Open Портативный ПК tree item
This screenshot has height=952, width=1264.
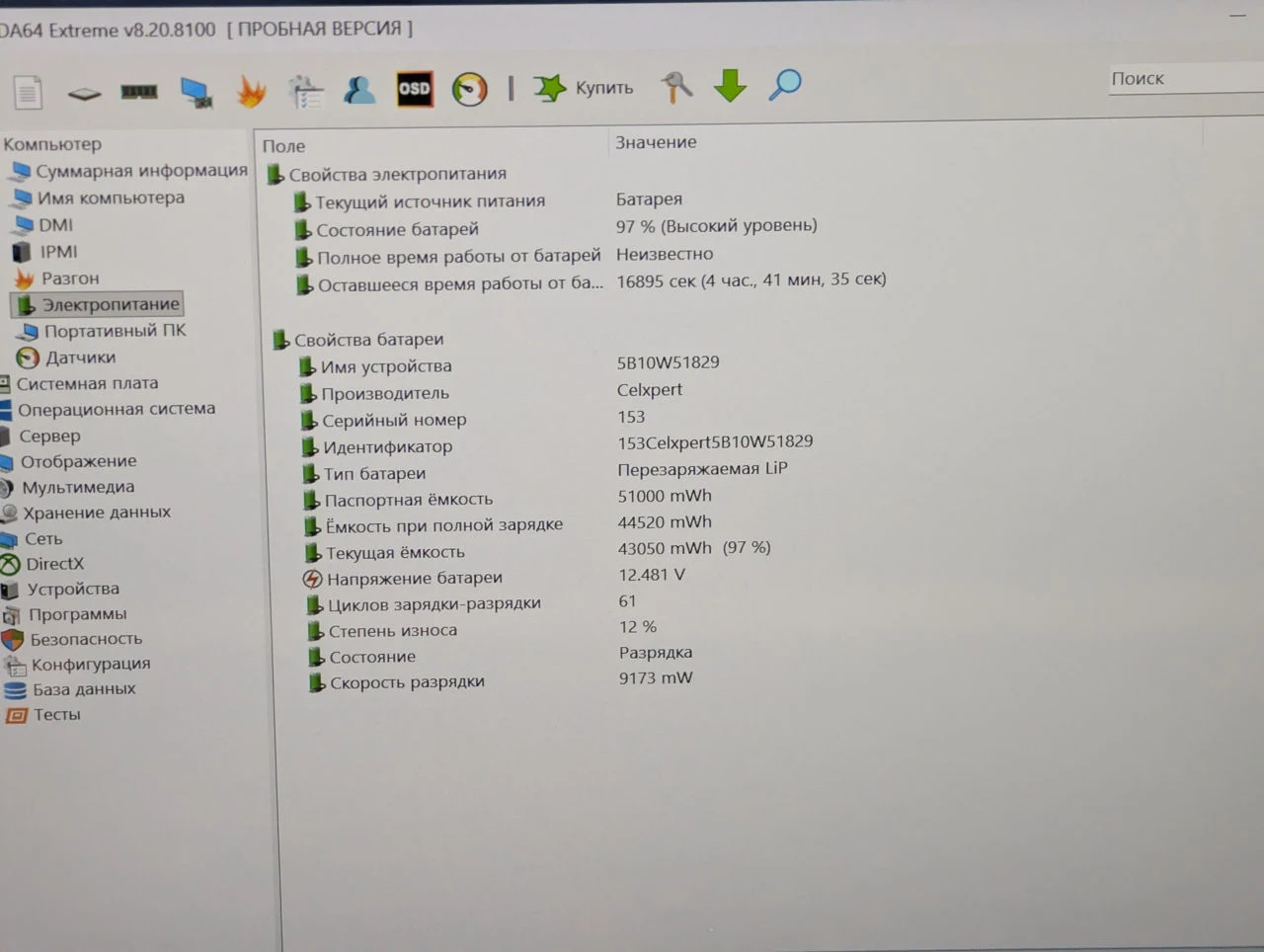pyautogui.click(x=102, y=331)
